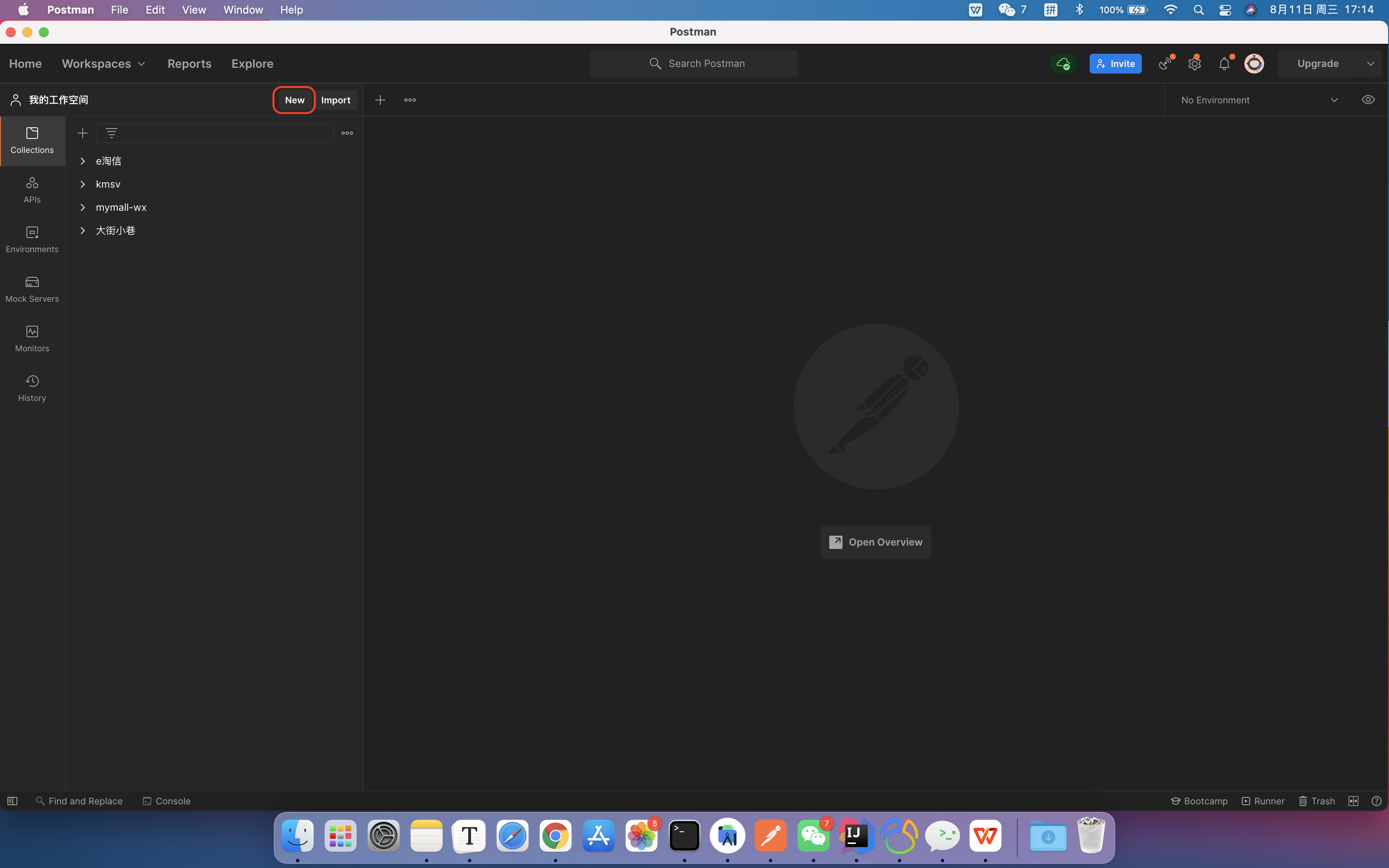Open the APIs sidebar panel
1389x868 pixels.
(x=32, y=190)
